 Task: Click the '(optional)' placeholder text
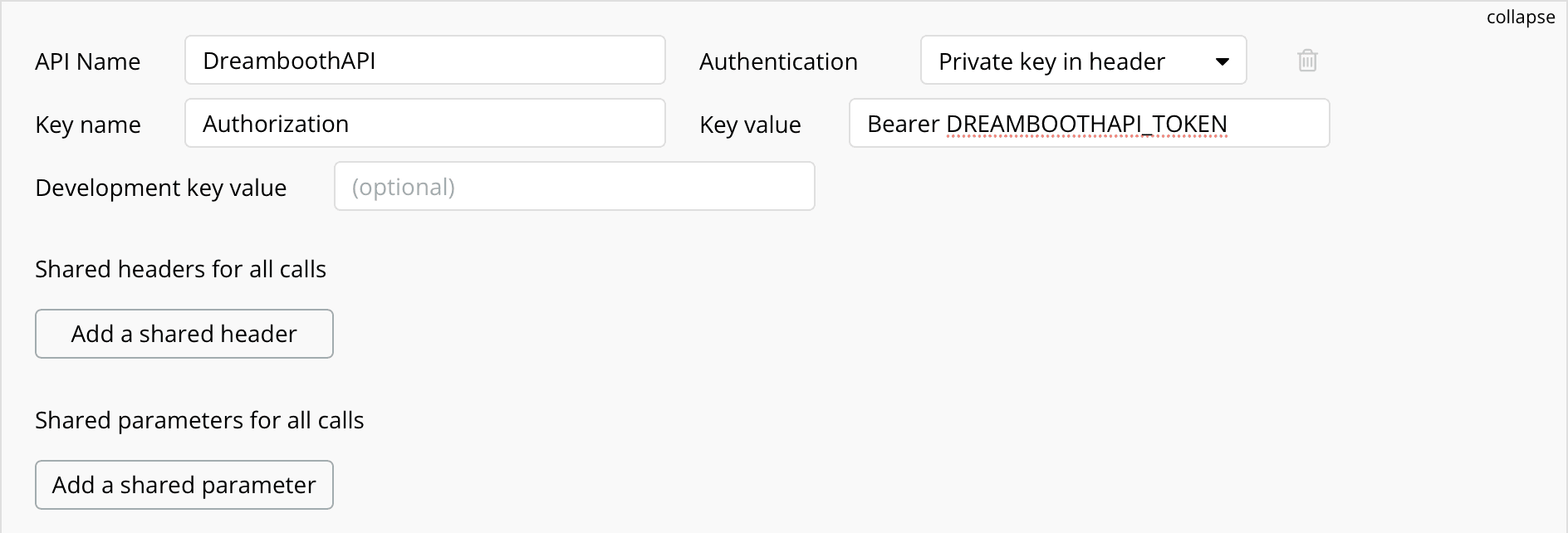(404, 187)
